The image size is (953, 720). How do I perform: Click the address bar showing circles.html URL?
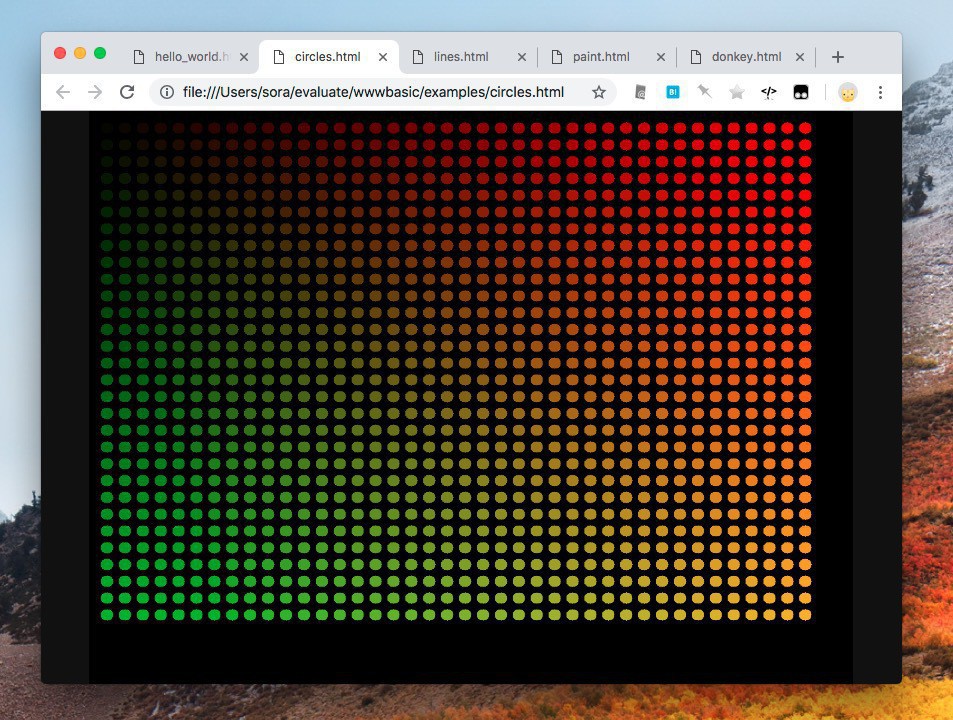373,93
